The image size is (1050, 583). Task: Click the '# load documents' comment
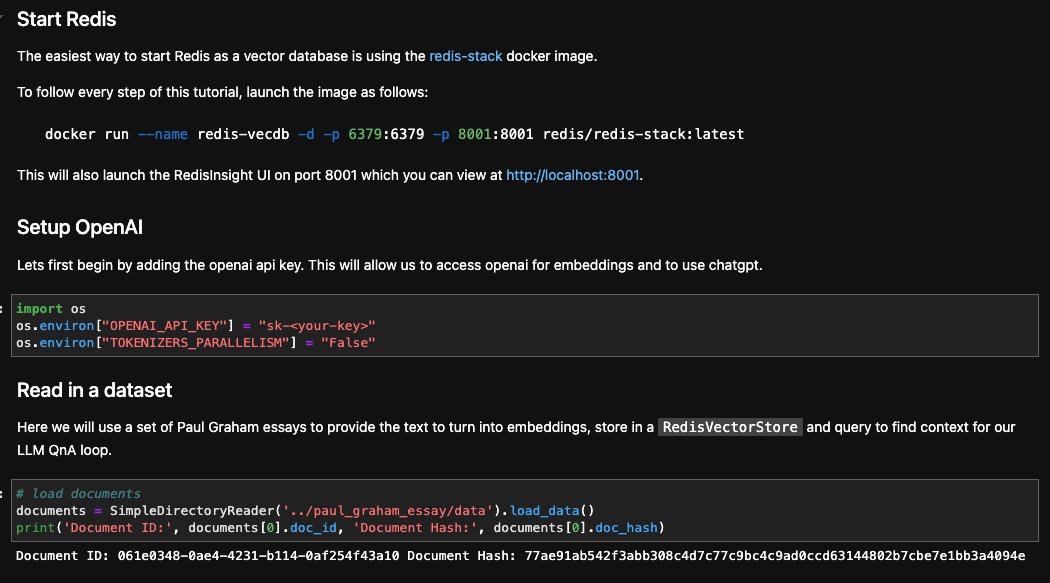click(78, 494)
